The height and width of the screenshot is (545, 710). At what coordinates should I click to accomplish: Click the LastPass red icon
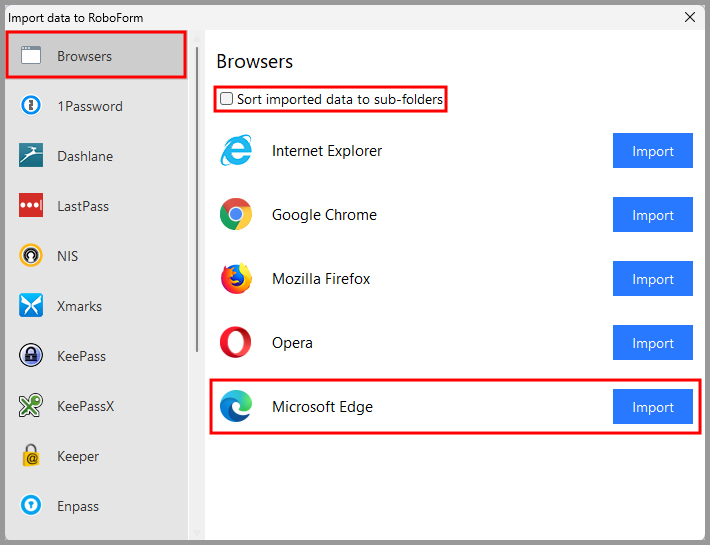[31, 206]
